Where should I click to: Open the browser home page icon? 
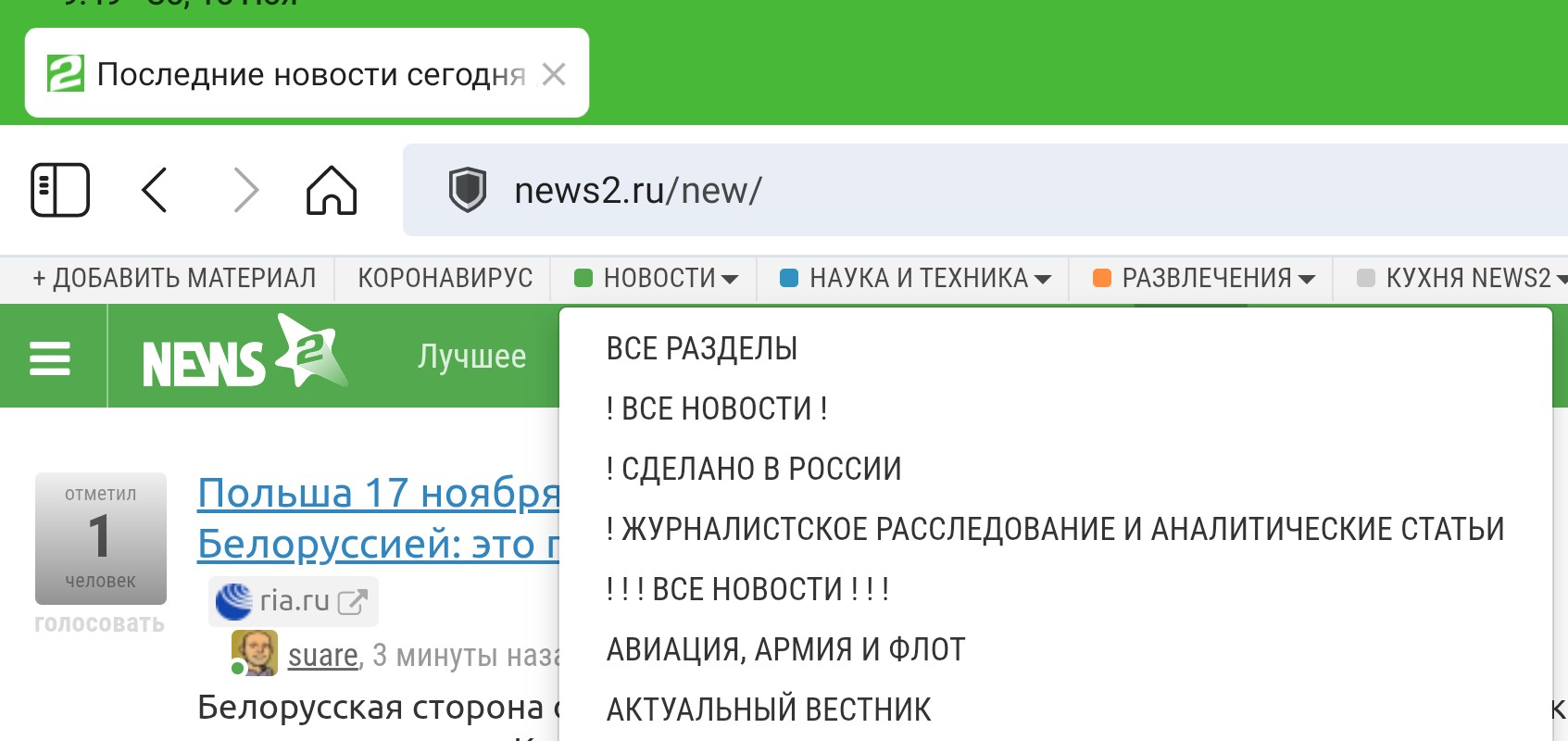(x=332, y=190)
